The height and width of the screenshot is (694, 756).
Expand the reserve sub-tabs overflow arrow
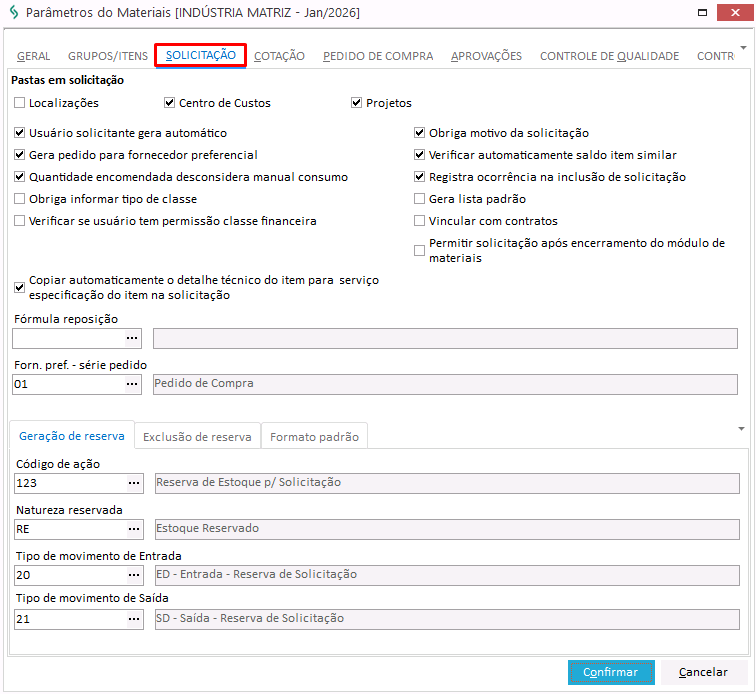(x=742, y=429)
